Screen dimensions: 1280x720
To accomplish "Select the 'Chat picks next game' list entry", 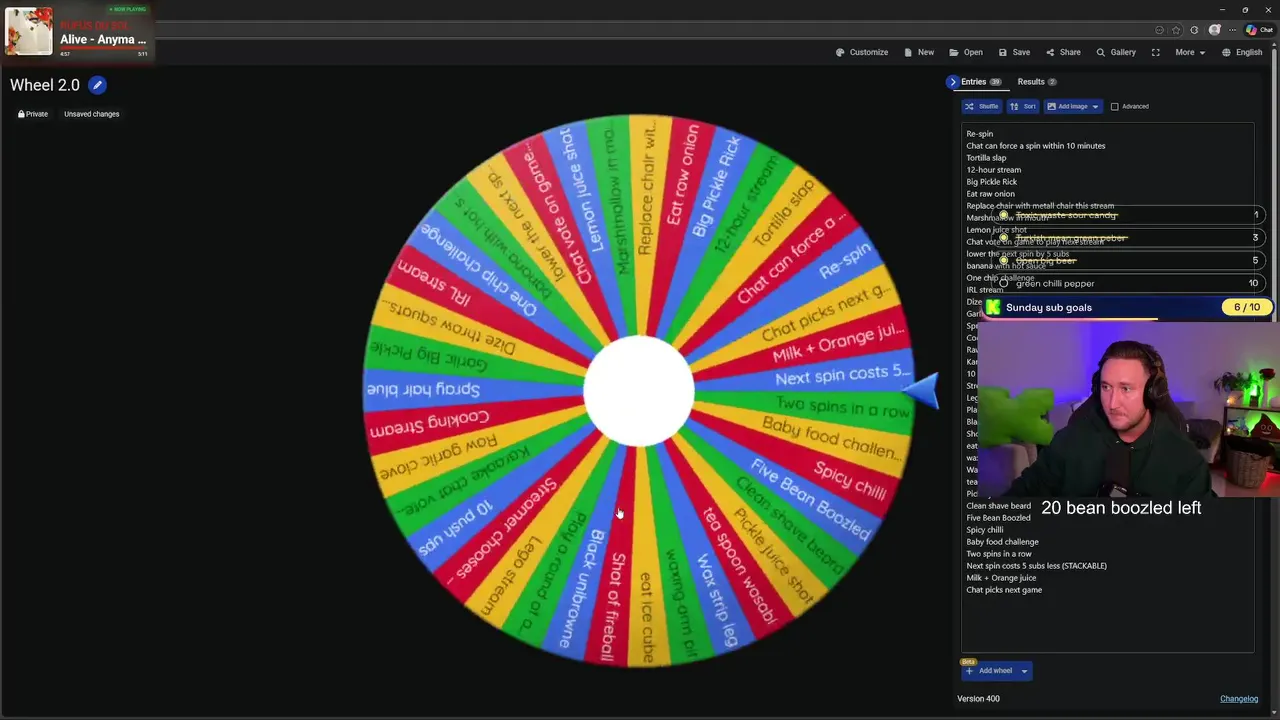I will pos(1004,590).
